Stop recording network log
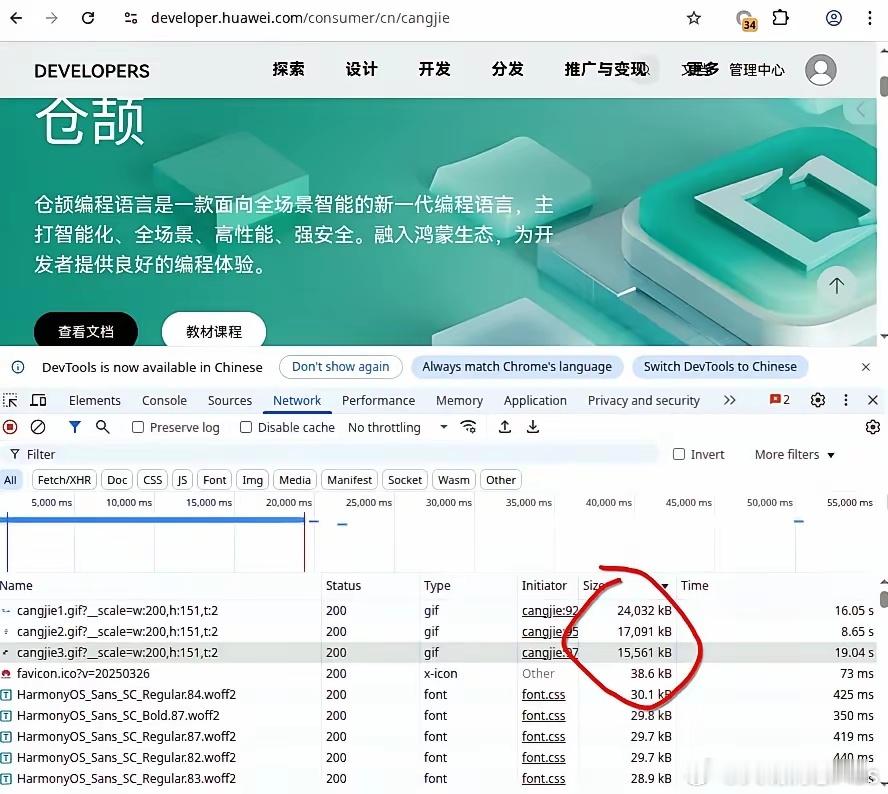 point(10,427)
